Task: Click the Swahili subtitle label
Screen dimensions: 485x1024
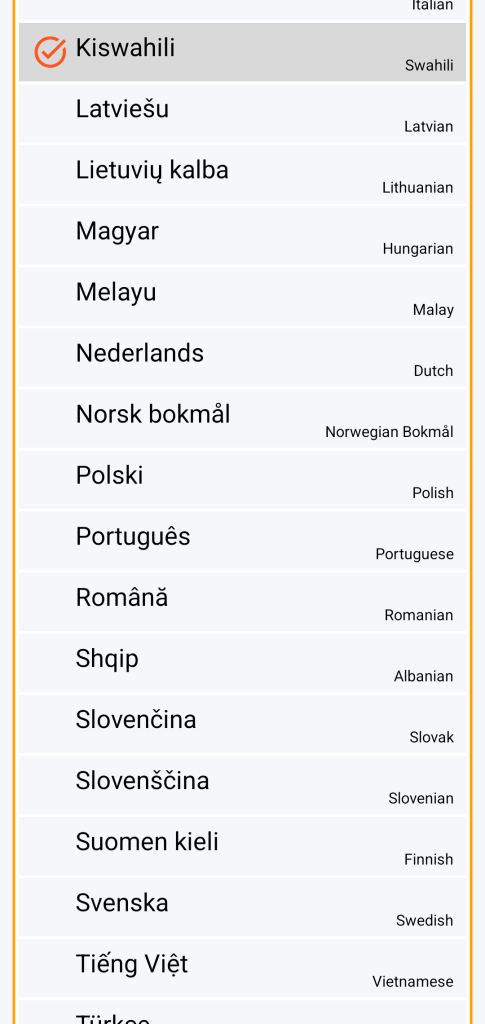Action: tap(429, 65)
